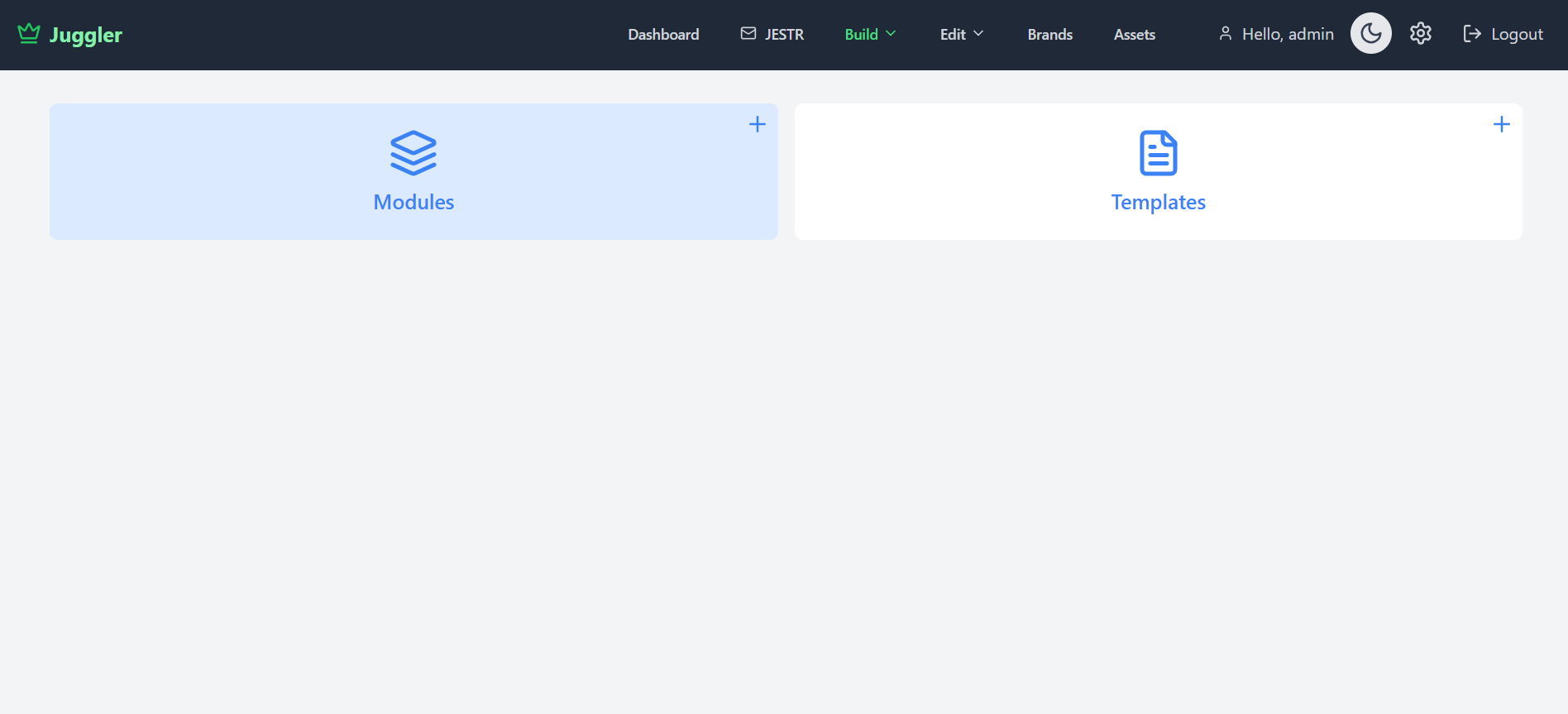Click the Hello, admin text
Screen dimensions: 1568x714
[x=1288, y=34]
